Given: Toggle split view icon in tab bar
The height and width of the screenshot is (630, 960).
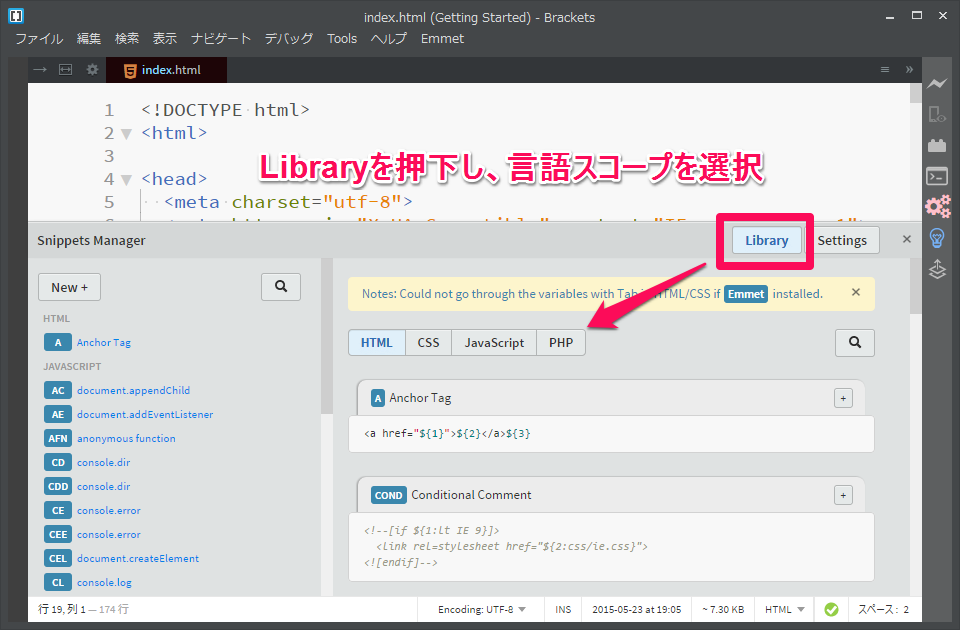Looking at the screenshot, I should tap(66, 70).
